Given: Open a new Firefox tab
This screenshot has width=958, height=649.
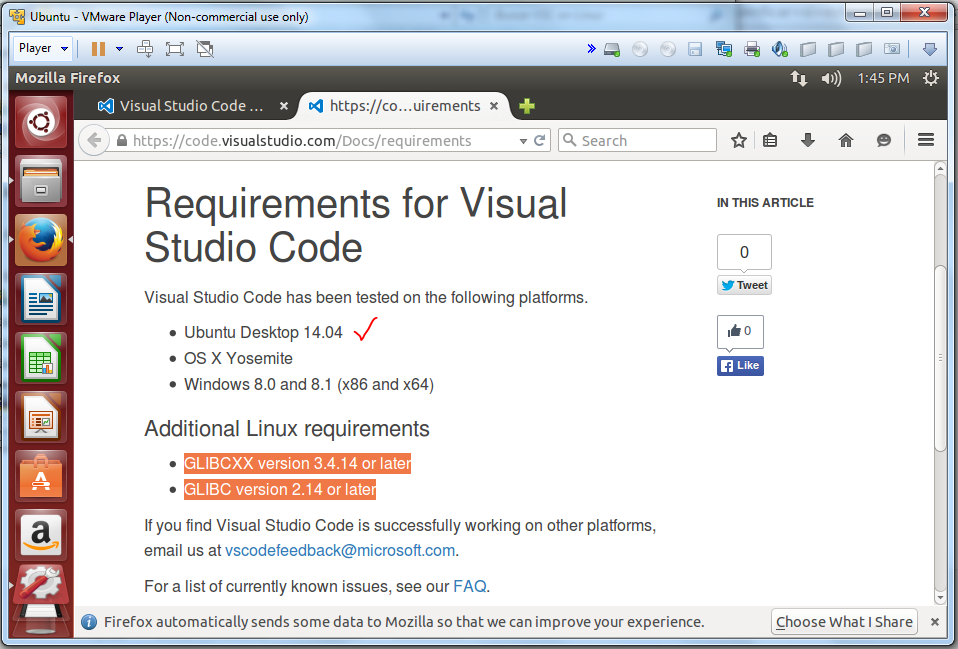Looking at the screenshot, I should [527, 106].
